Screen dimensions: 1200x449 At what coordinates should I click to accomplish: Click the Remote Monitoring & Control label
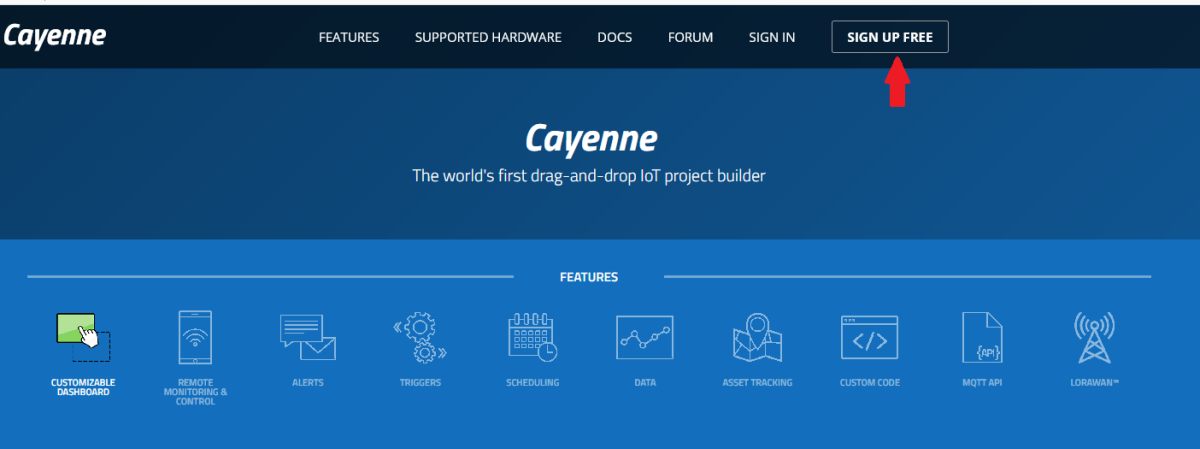[x=195, y=392]
